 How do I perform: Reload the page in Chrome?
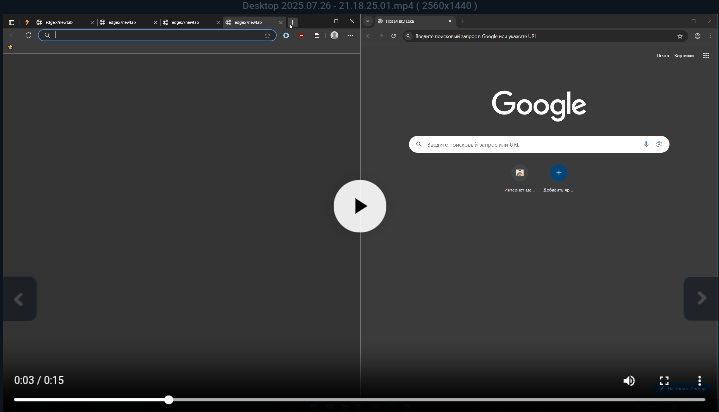(x=393, y=36)
